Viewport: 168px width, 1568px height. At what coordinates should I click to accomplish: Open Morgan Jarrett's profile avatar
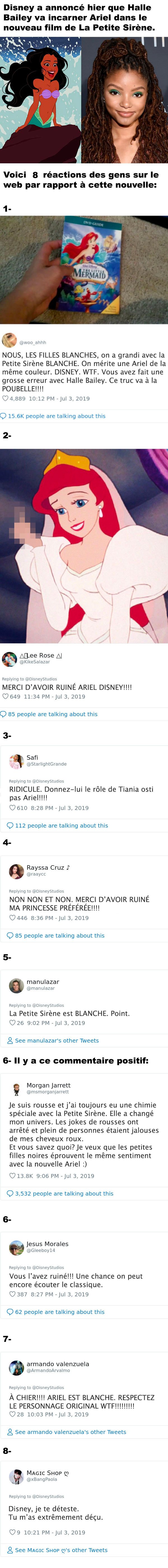(16, 1088)
